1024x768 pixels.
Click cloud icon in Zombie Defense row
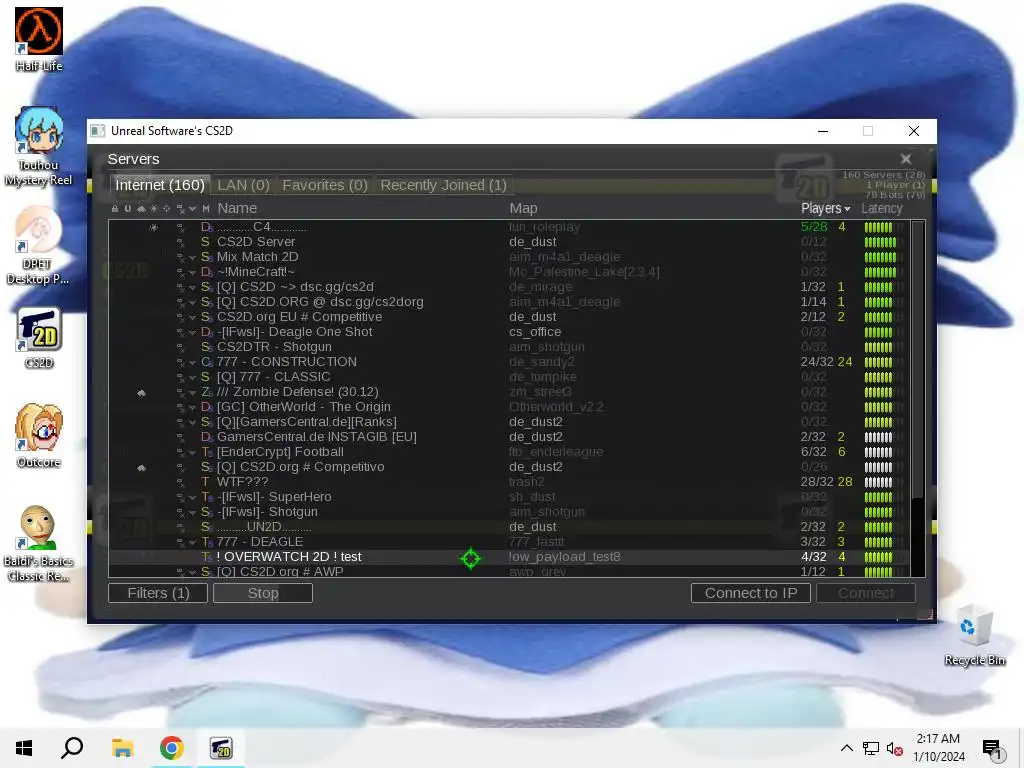(x=141, y=392)
